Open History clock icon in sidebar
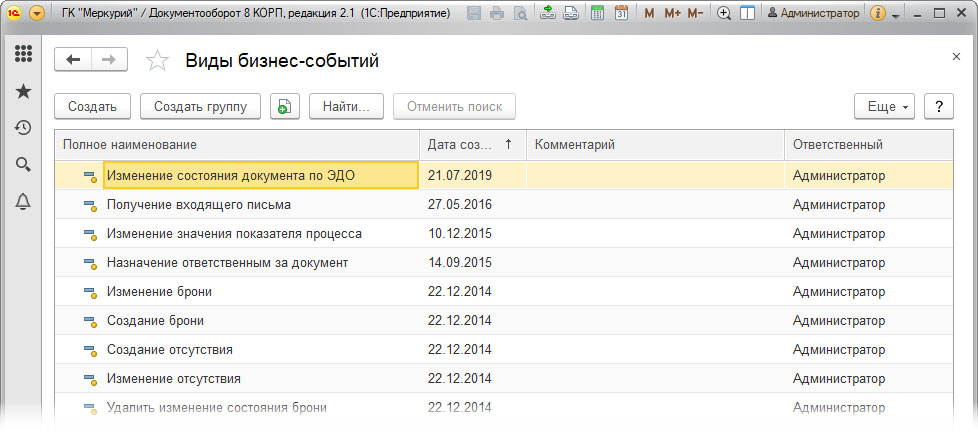Image resolution: width=978 pixels, height=432 pixels. 23,128
